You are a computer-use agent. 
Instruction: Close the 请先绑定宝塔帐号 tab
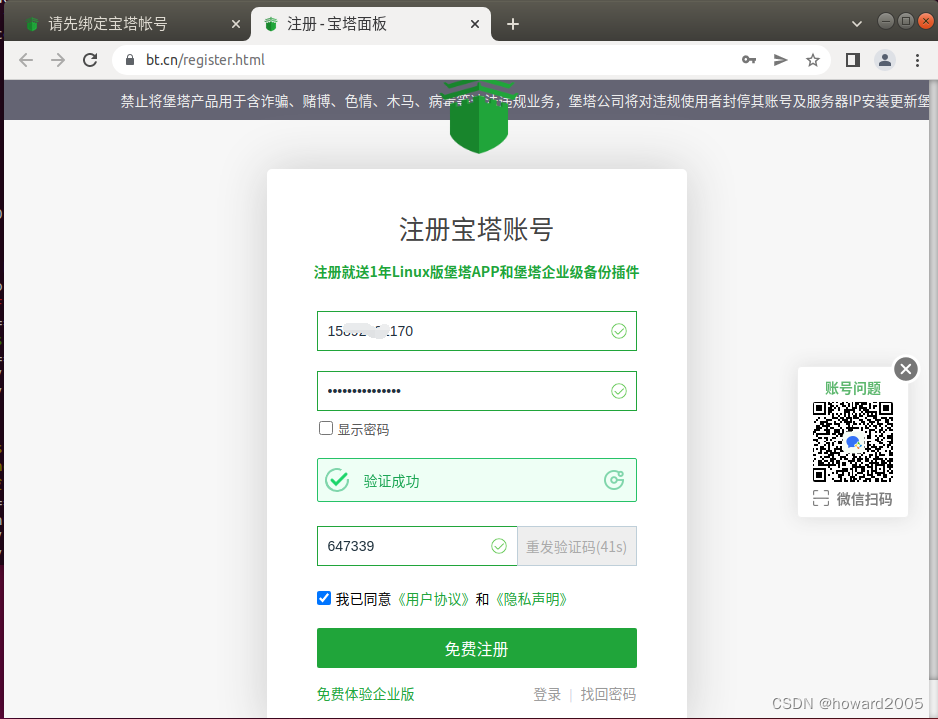[236, 24]
